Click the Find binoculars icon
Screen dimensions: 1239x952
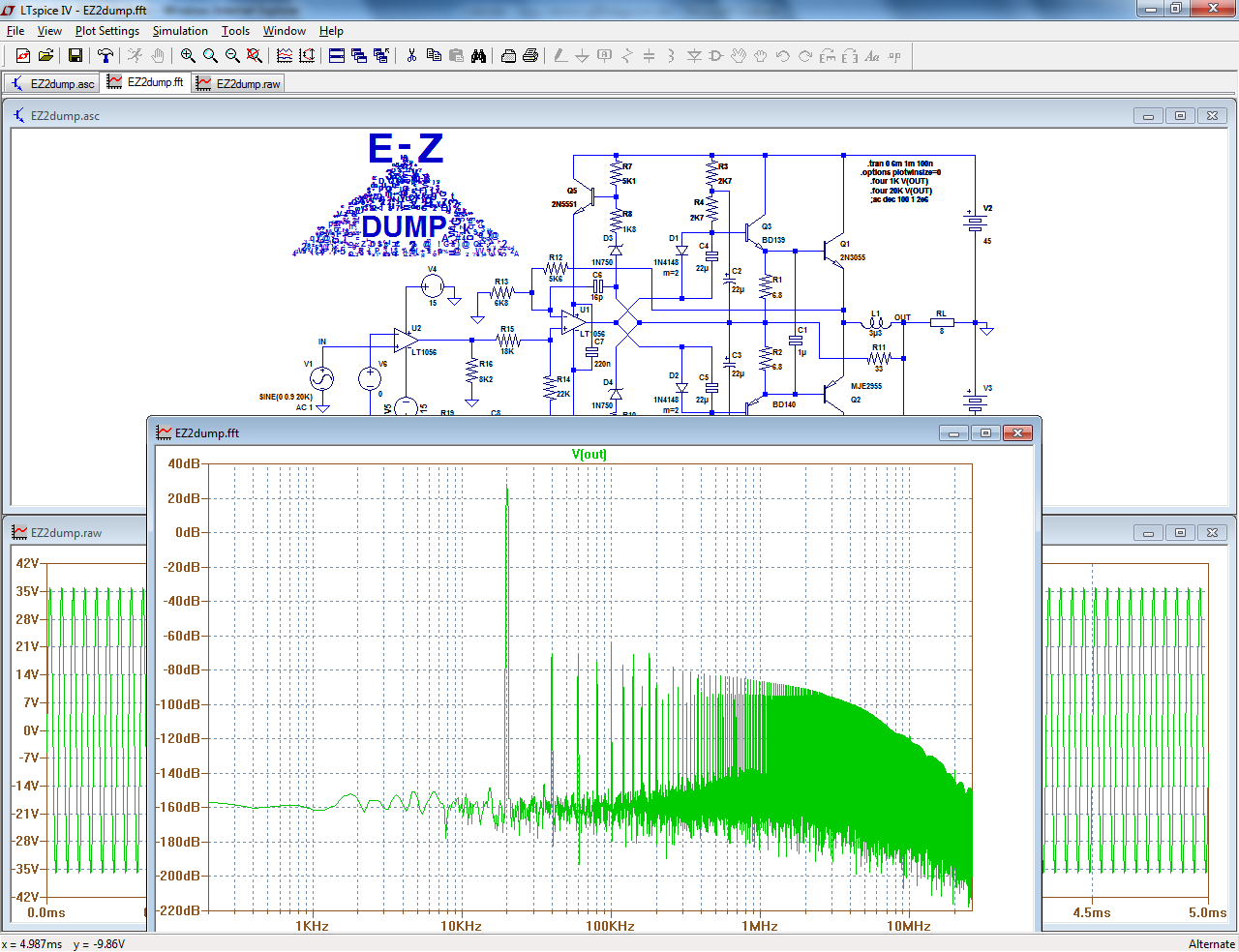[478, 56]
